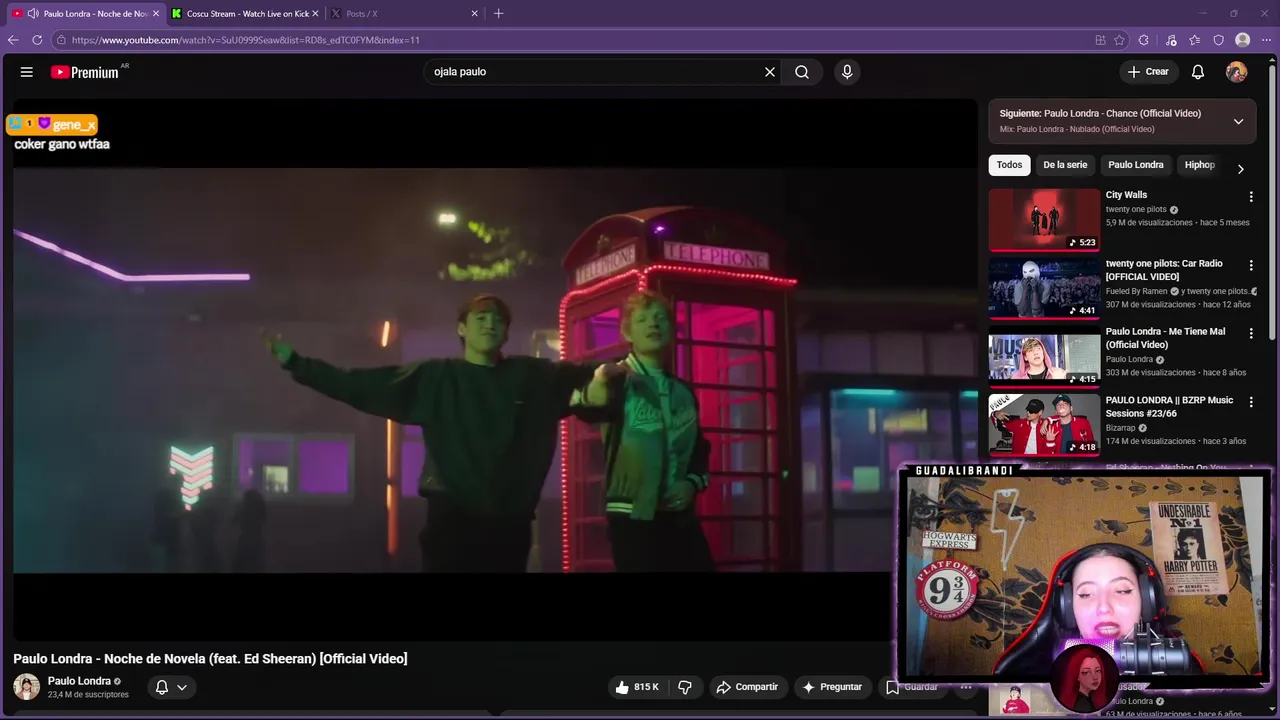
Task: Open options for BZRP Music Sessions video
Action: pyautogui.click(x=1250, y=402)
